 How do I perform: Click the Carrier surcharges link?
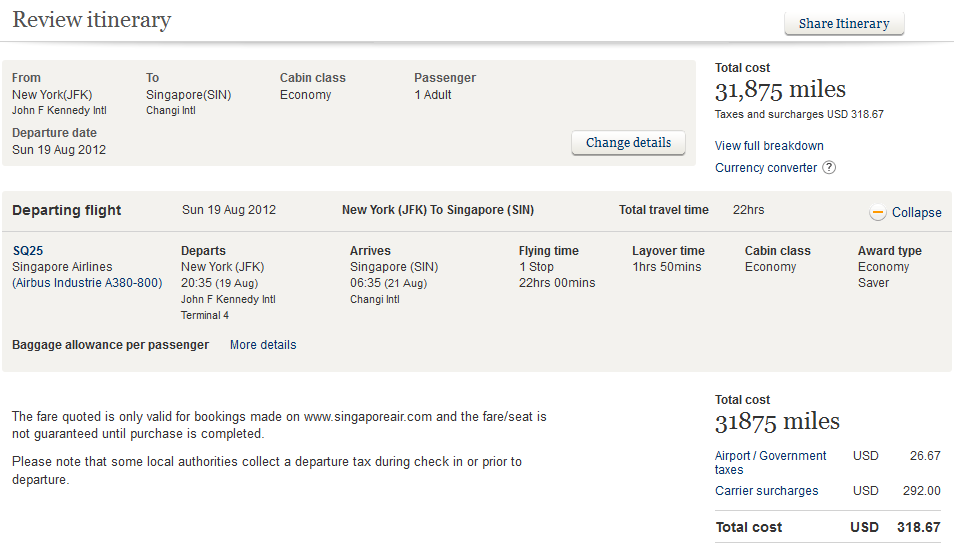pos(766,491)
